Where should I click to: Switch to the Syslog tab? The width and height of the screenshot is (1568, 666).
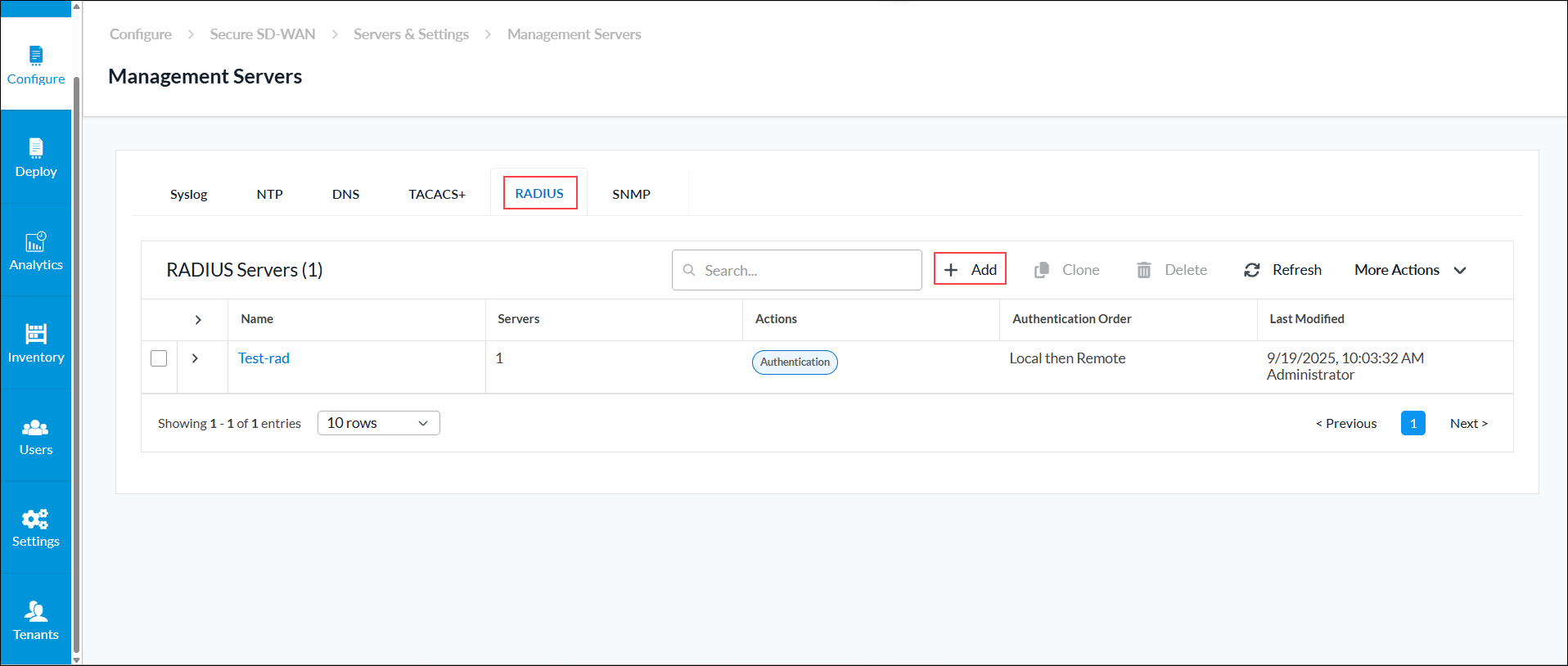coord(188,194)
